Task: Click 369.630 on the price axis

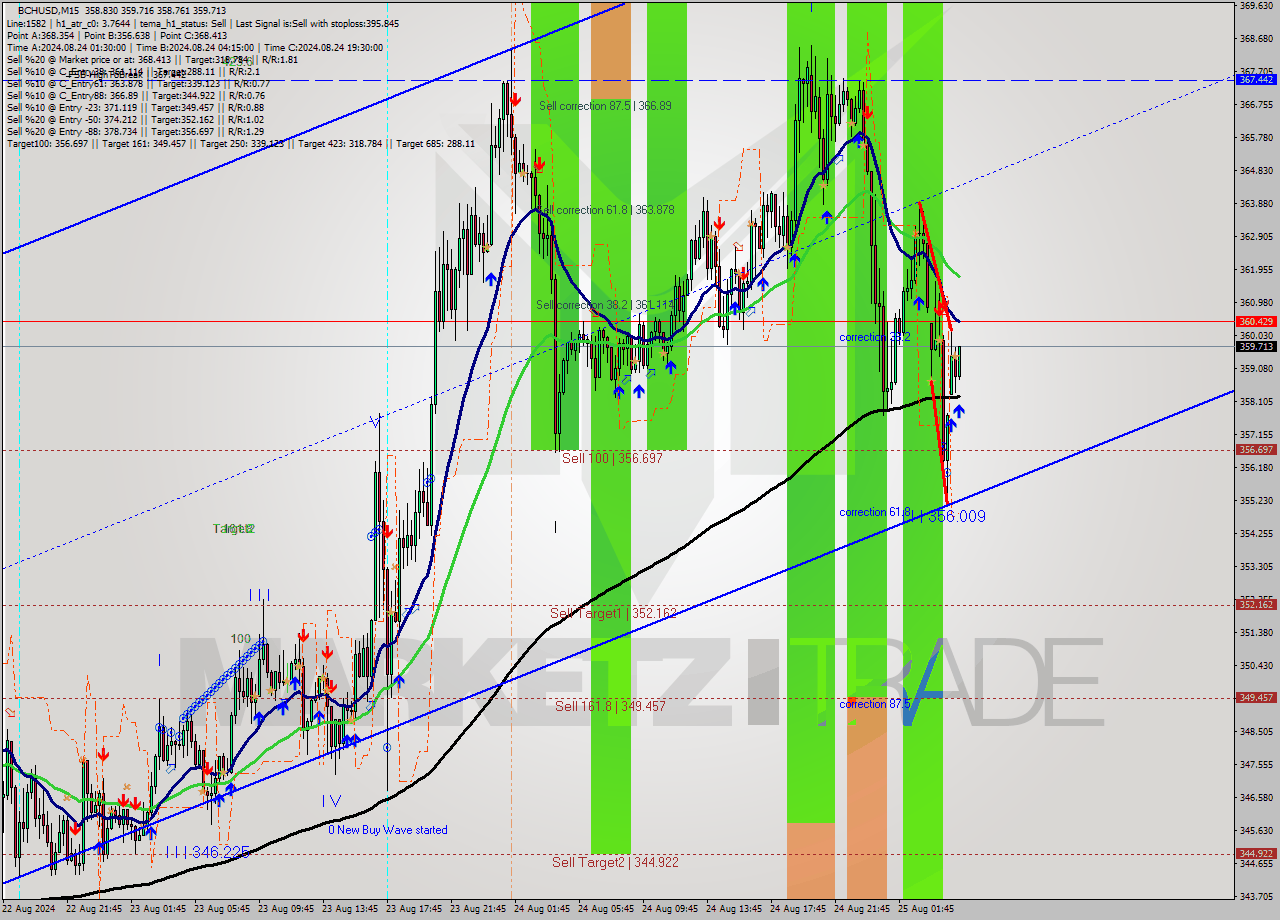Action: [x=1256, y=6]
